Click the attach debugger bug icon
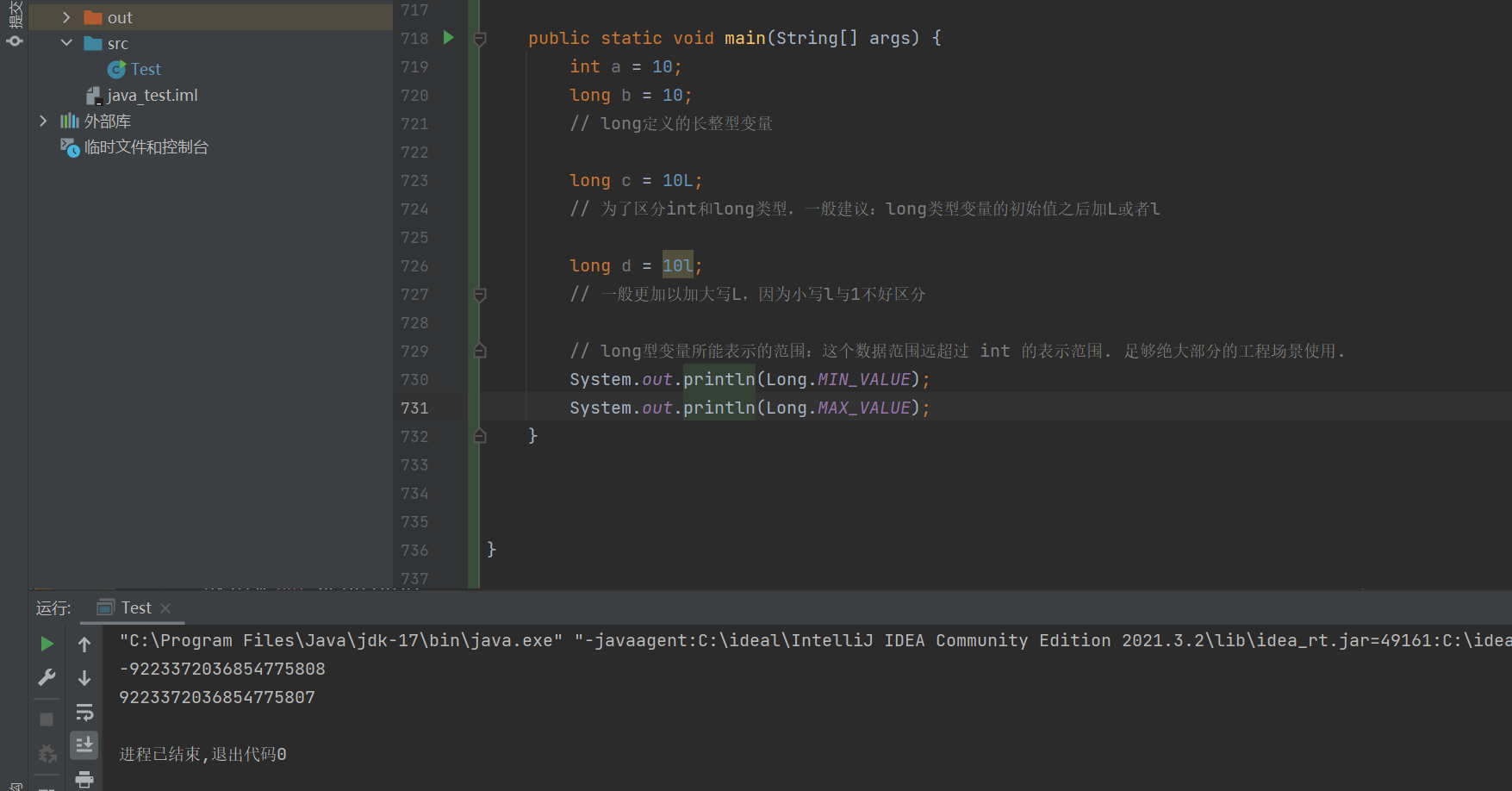Viewport: 1512px width, 791px height. [47, 754]
